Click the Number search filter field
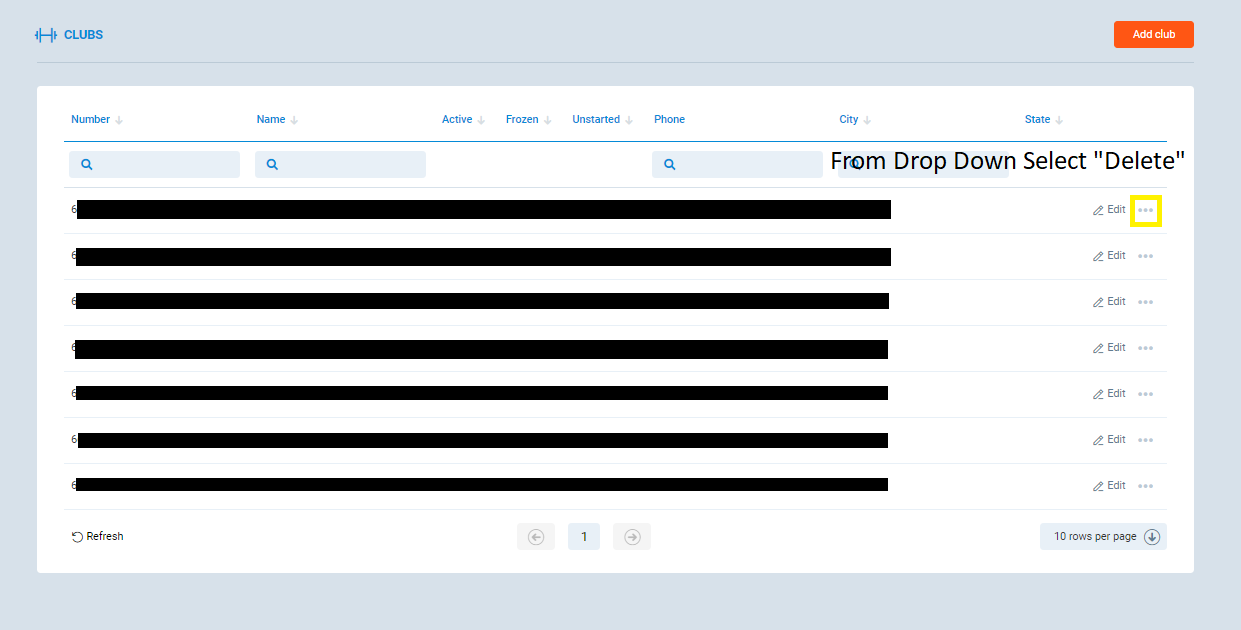The image size is (1241, 630). coord(154,164)
